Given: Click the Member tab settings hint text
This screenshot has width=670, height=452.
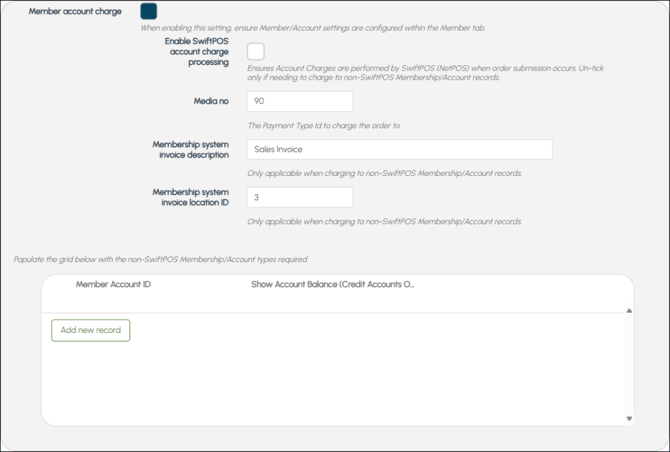Looking at the screenshot, I should (x=312, y=28).
